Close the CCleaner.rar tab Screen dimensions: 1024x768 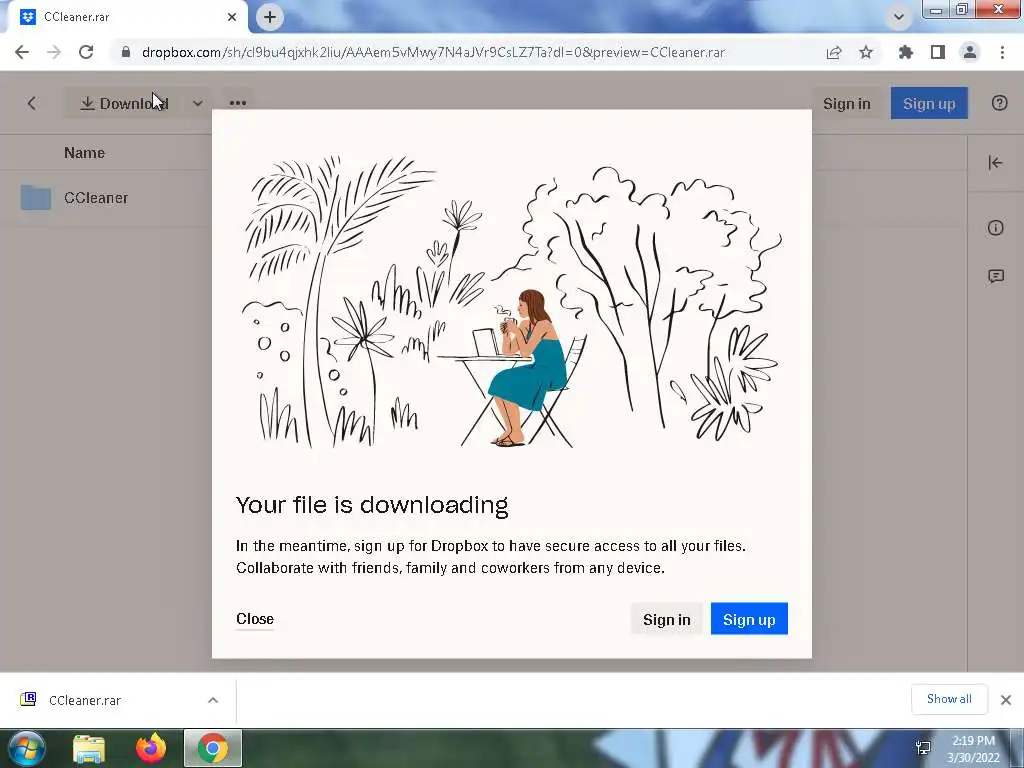[232, 17]
